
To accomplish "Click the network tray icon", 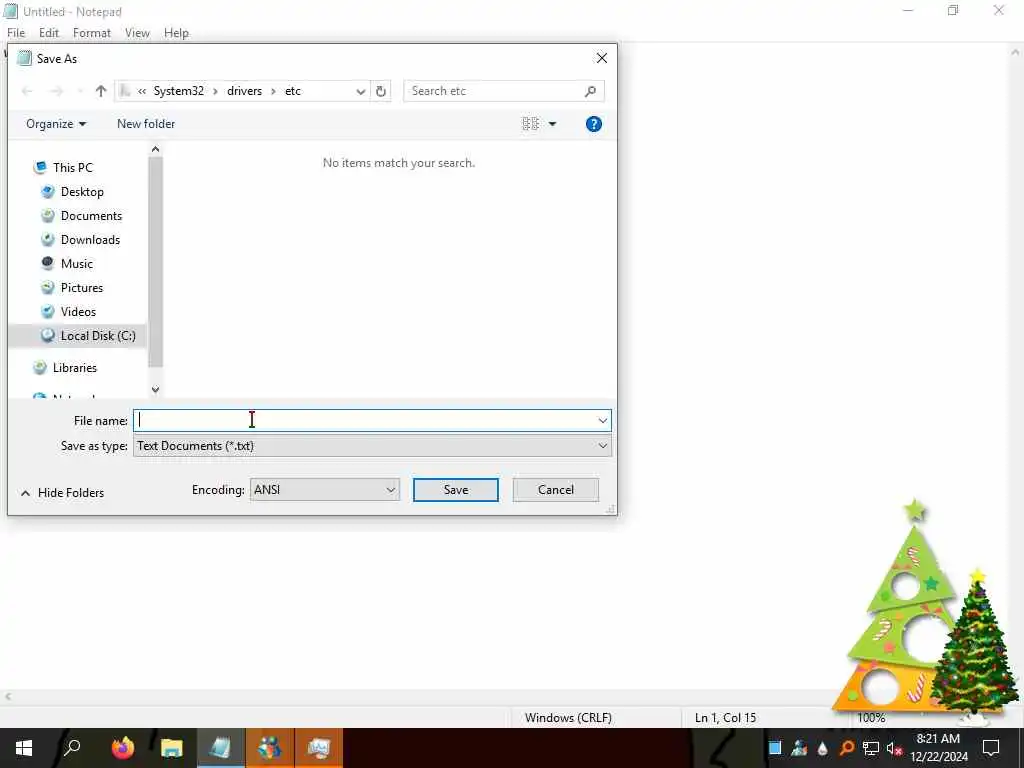I will click(x=871, y=748).
